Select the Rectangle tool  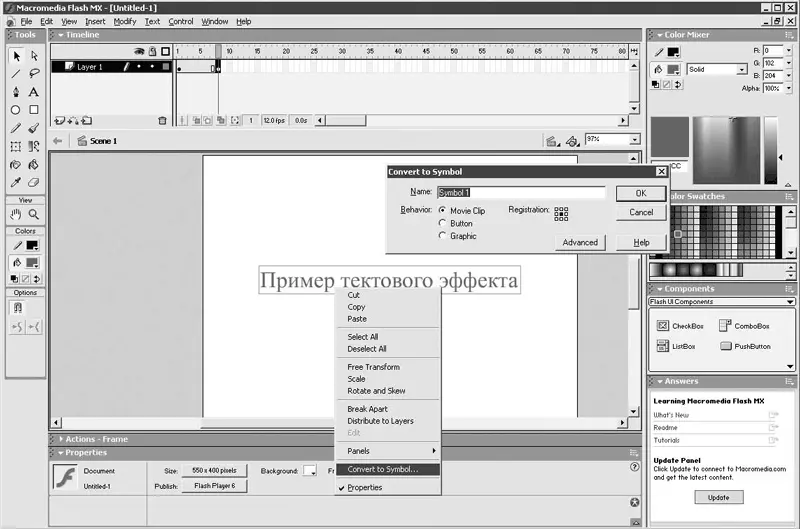point(34,110)
